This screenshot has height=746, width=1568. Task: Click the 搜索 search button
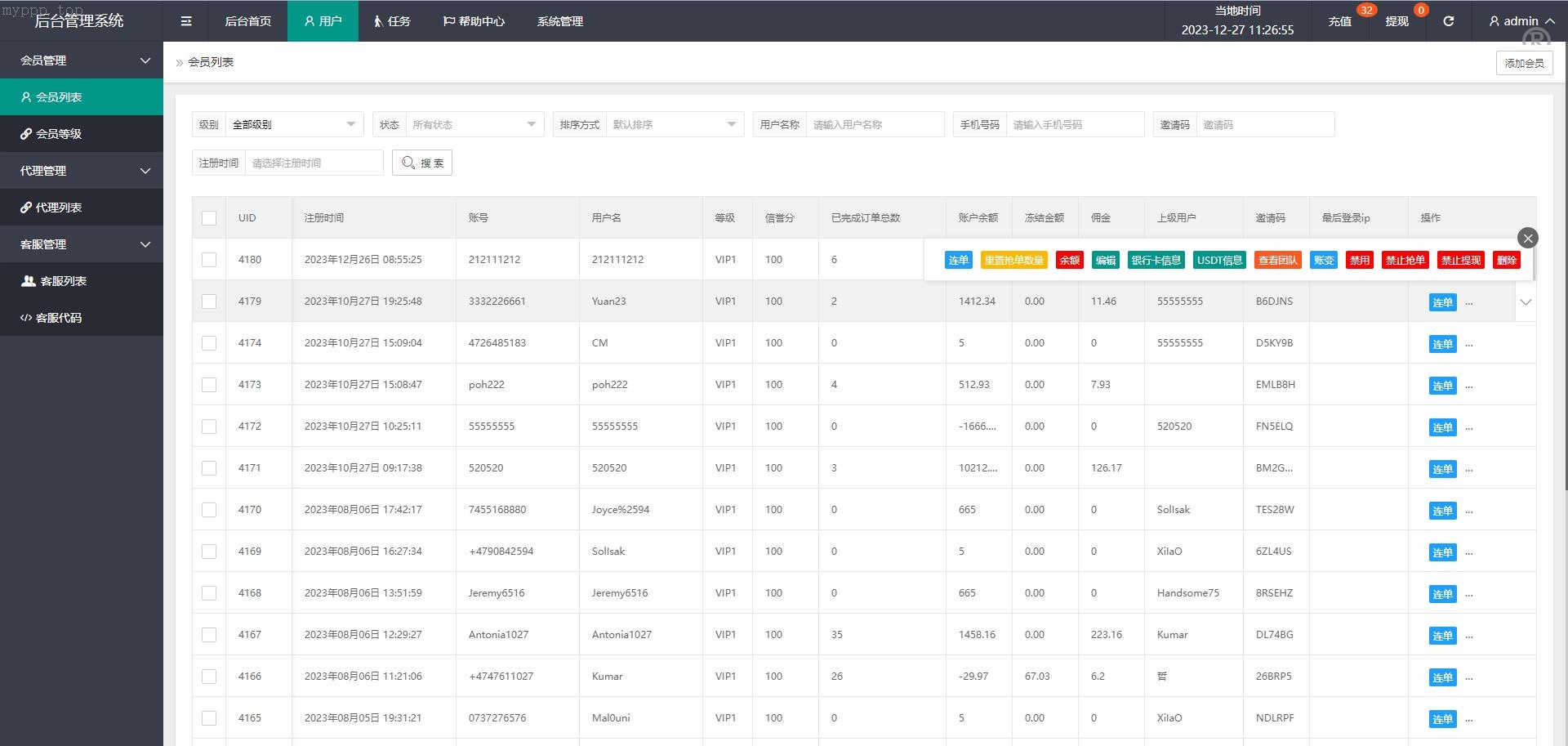click(x=422, y=163)
